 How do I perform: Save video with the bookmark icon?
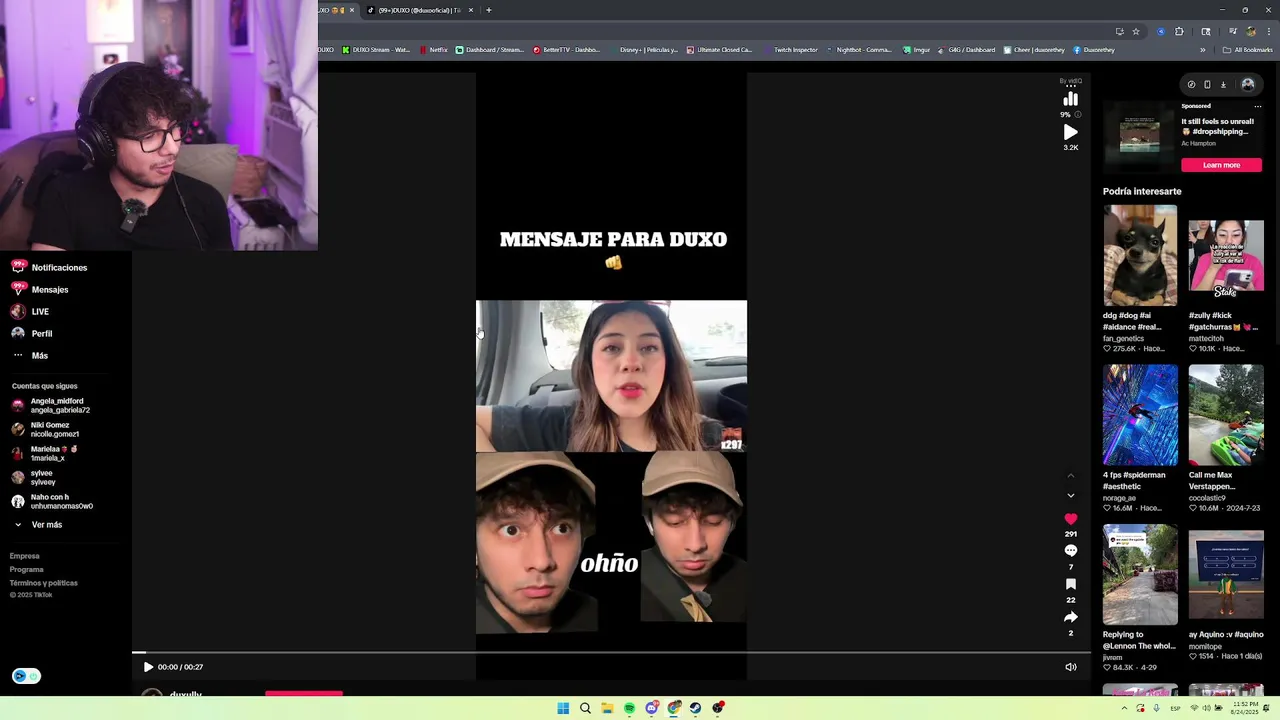pos(1071,584)
